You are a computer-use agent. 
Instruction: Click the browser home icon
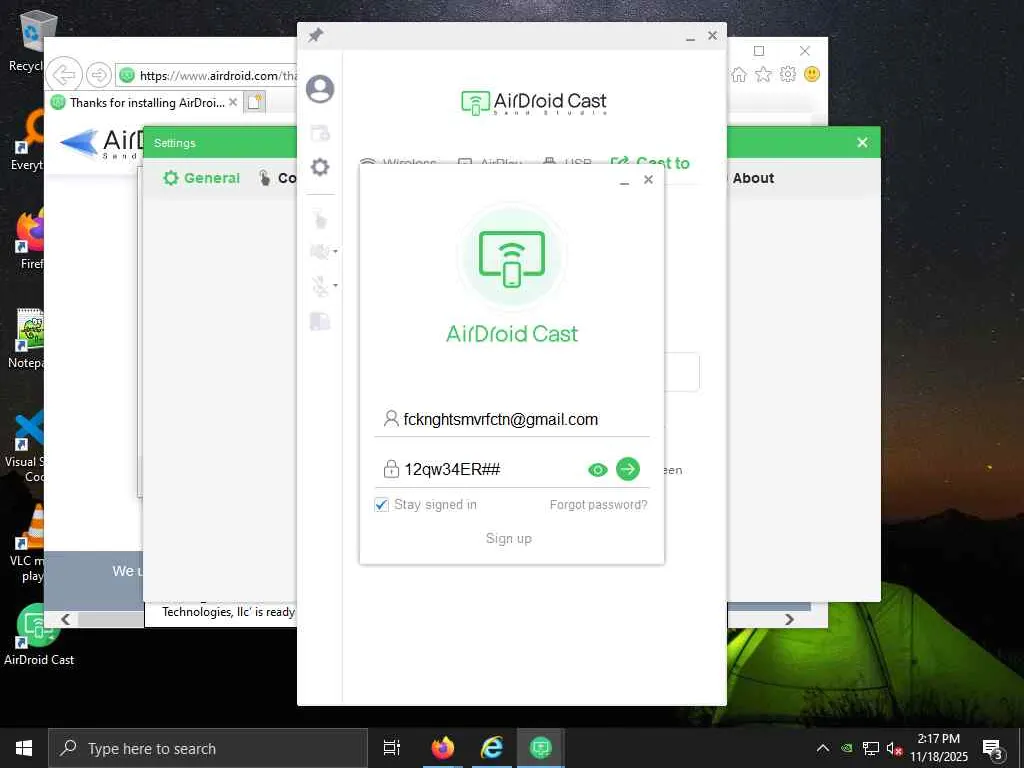[x=739, y=74]
